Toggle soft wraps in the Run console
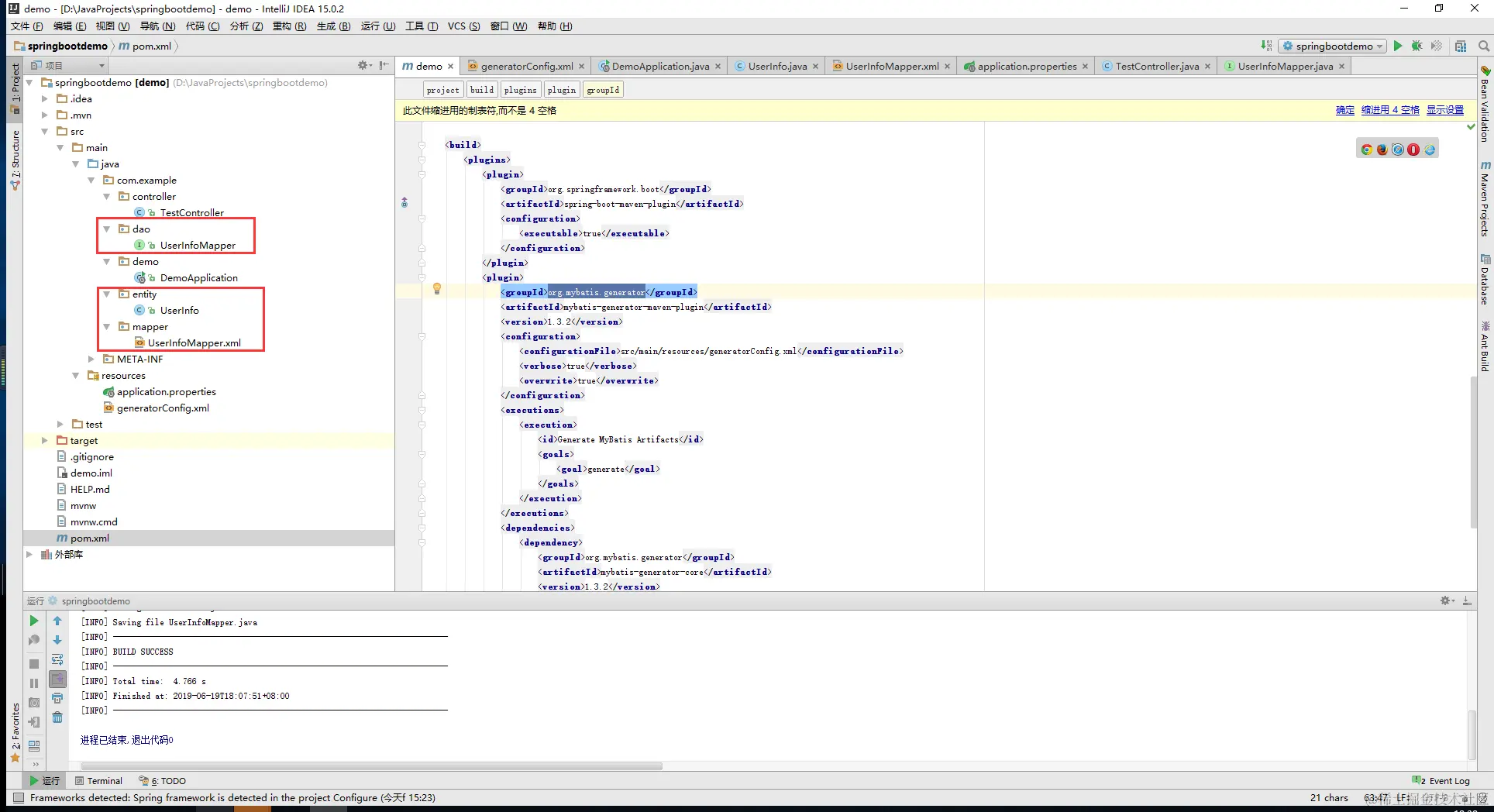This screenshot has width=1494, height=812. click(57, 659)
